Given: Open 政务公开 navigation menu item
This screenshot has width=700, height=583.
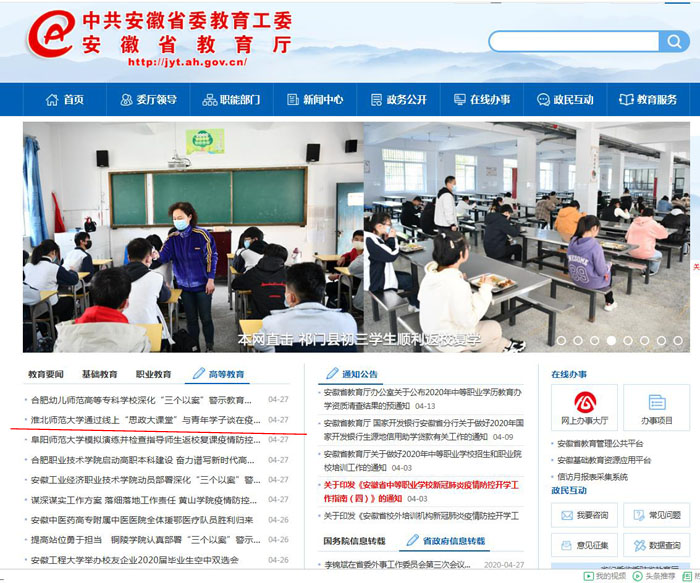Looking at the screenshot, I should (398, 100).
